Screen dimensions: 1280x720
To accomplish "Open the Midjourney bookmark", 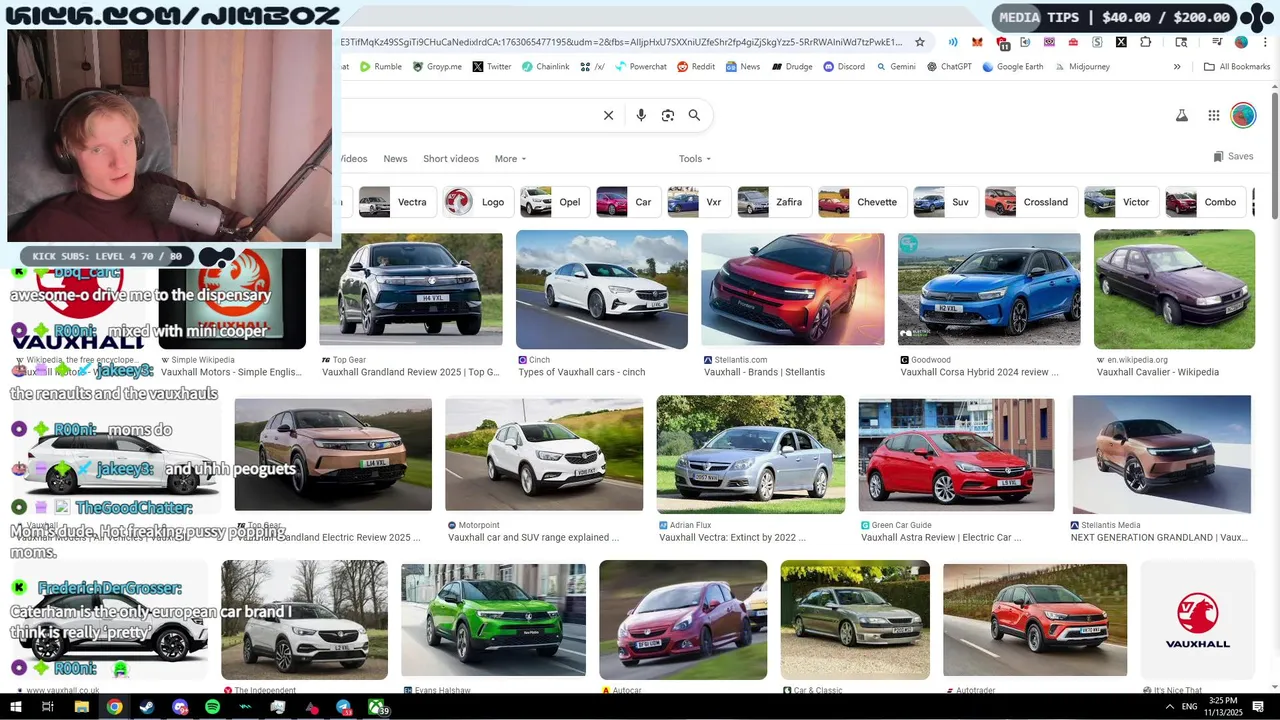I will coord(1082,67).
